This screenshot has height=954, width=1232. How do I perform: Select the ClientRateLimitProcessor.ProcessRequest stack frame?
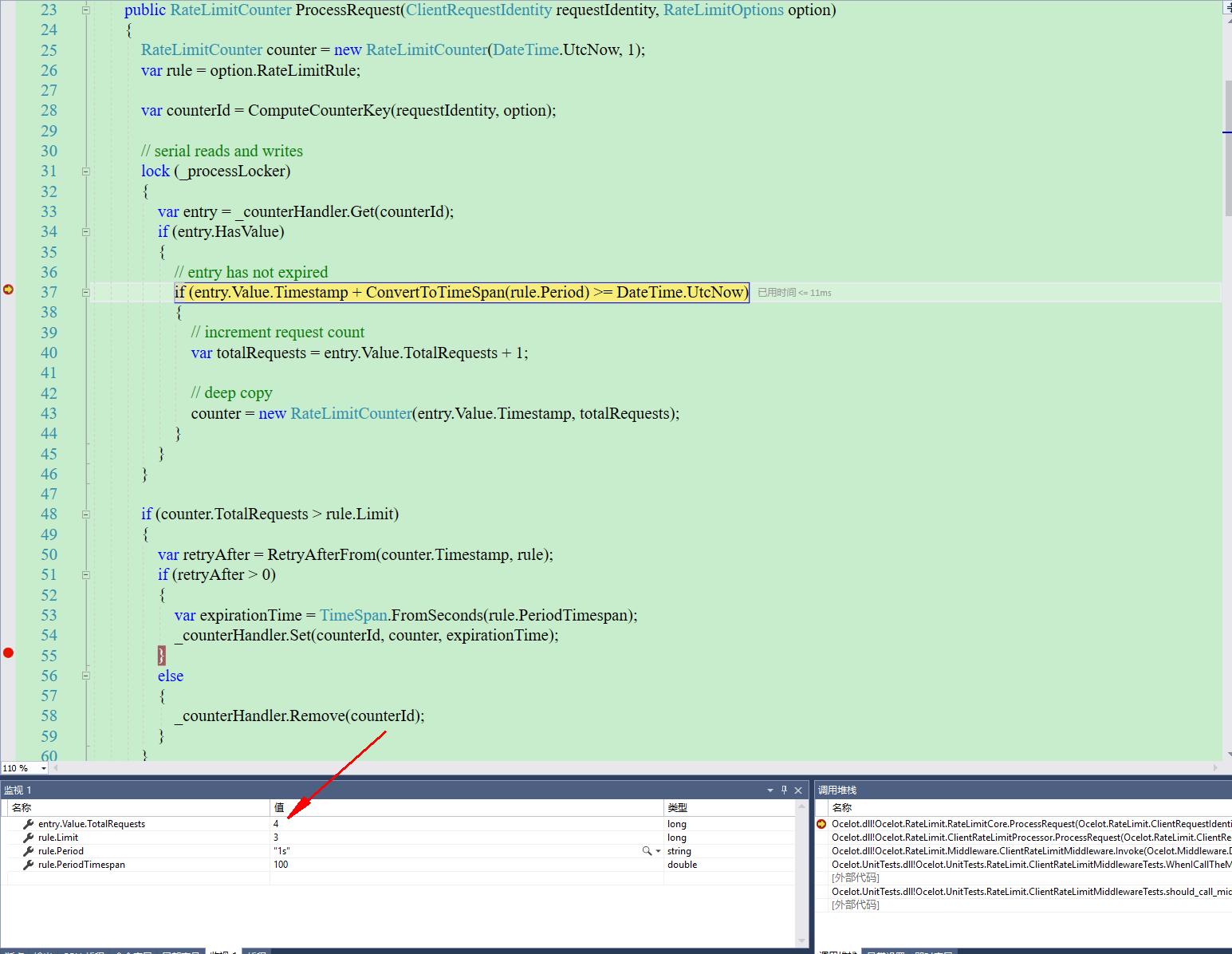(x=997, y=837)
